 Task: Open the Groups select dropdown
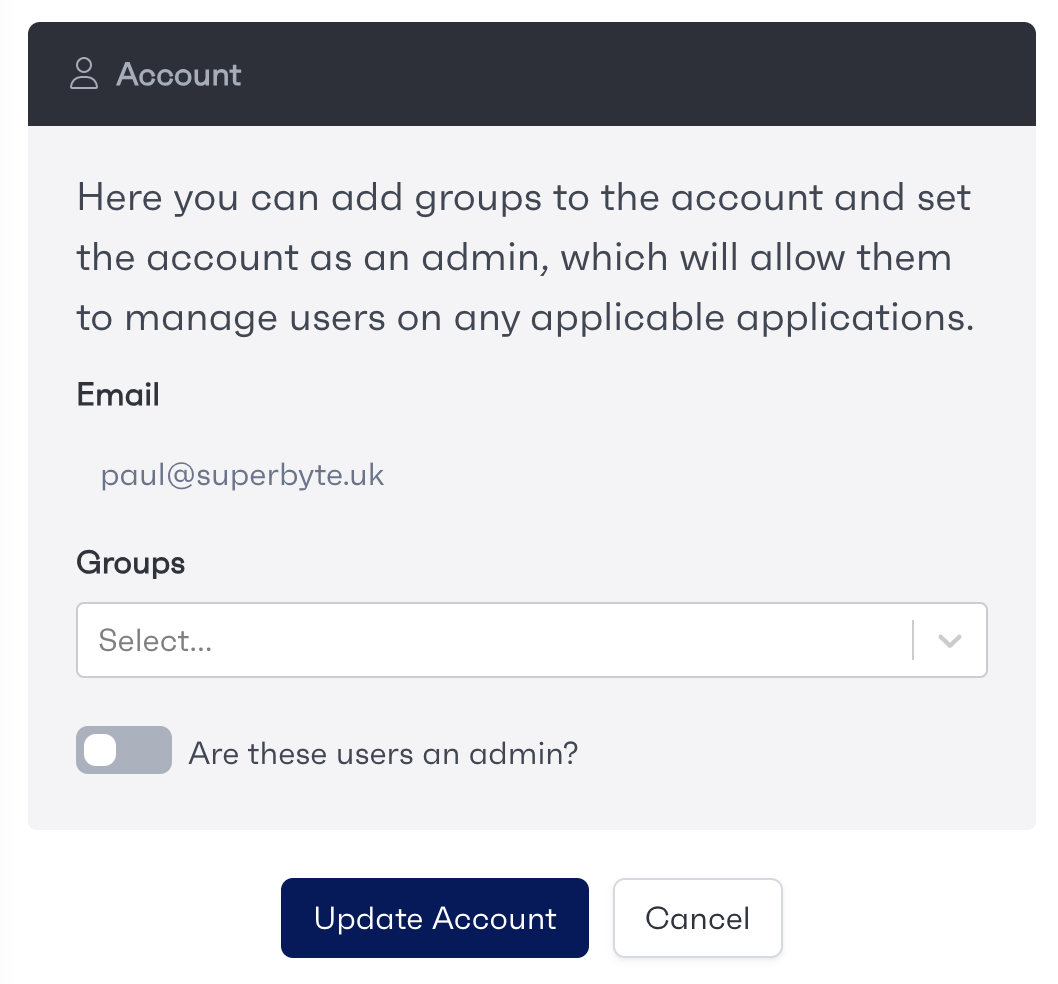click(x=532, y=640)
